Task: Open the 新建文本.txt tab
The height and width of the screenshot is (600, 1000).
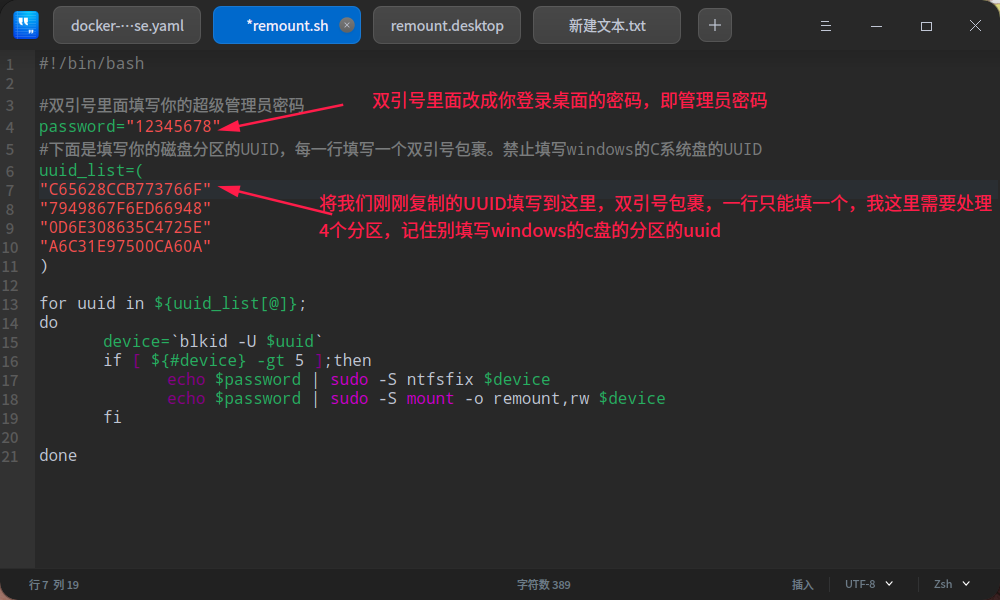Action: (610, 25)
